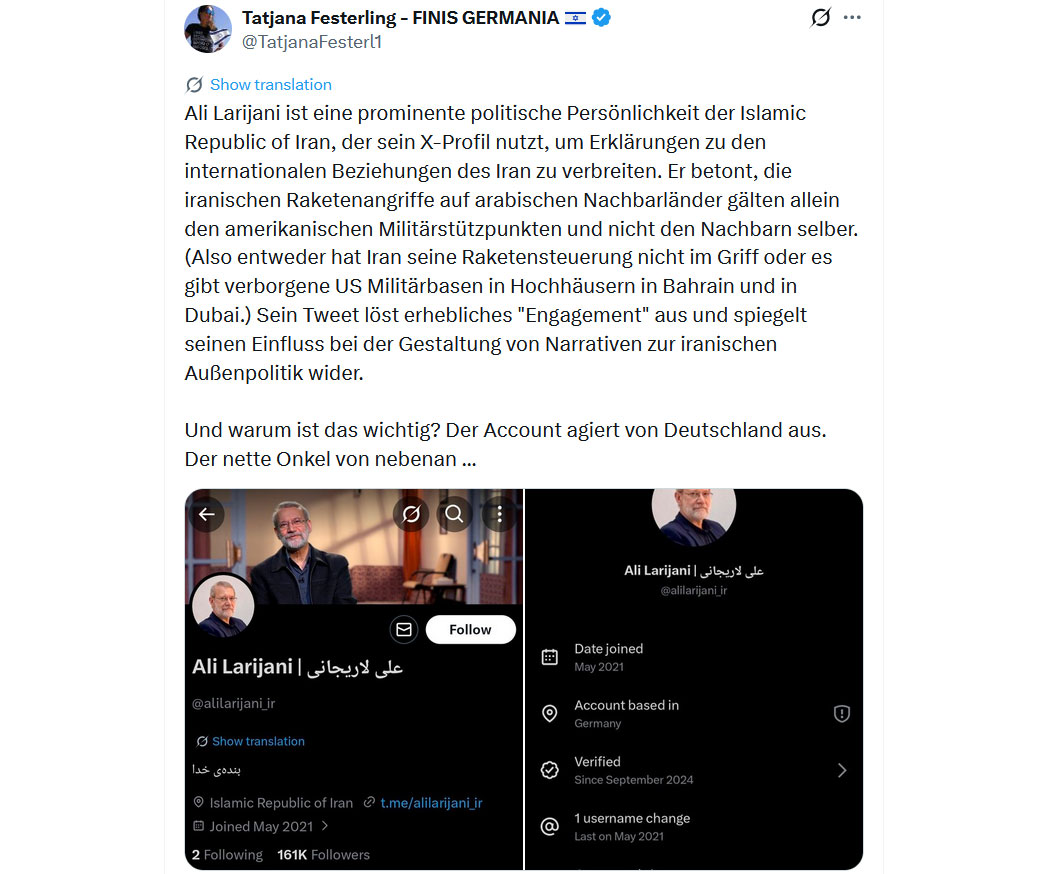
Task: Click the @ icon beside username change
Action: click(549, 826)
